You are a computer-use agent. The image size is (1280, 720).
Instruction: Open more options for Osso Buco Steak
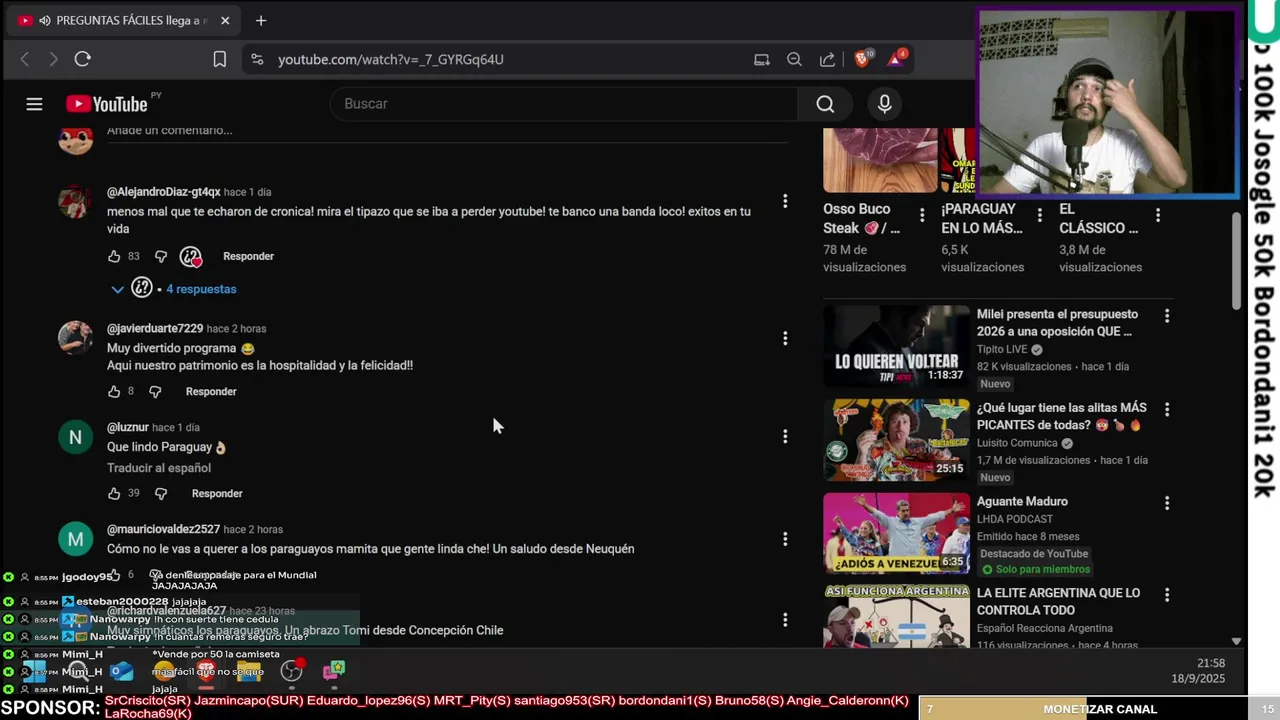[x=922, y=215]
